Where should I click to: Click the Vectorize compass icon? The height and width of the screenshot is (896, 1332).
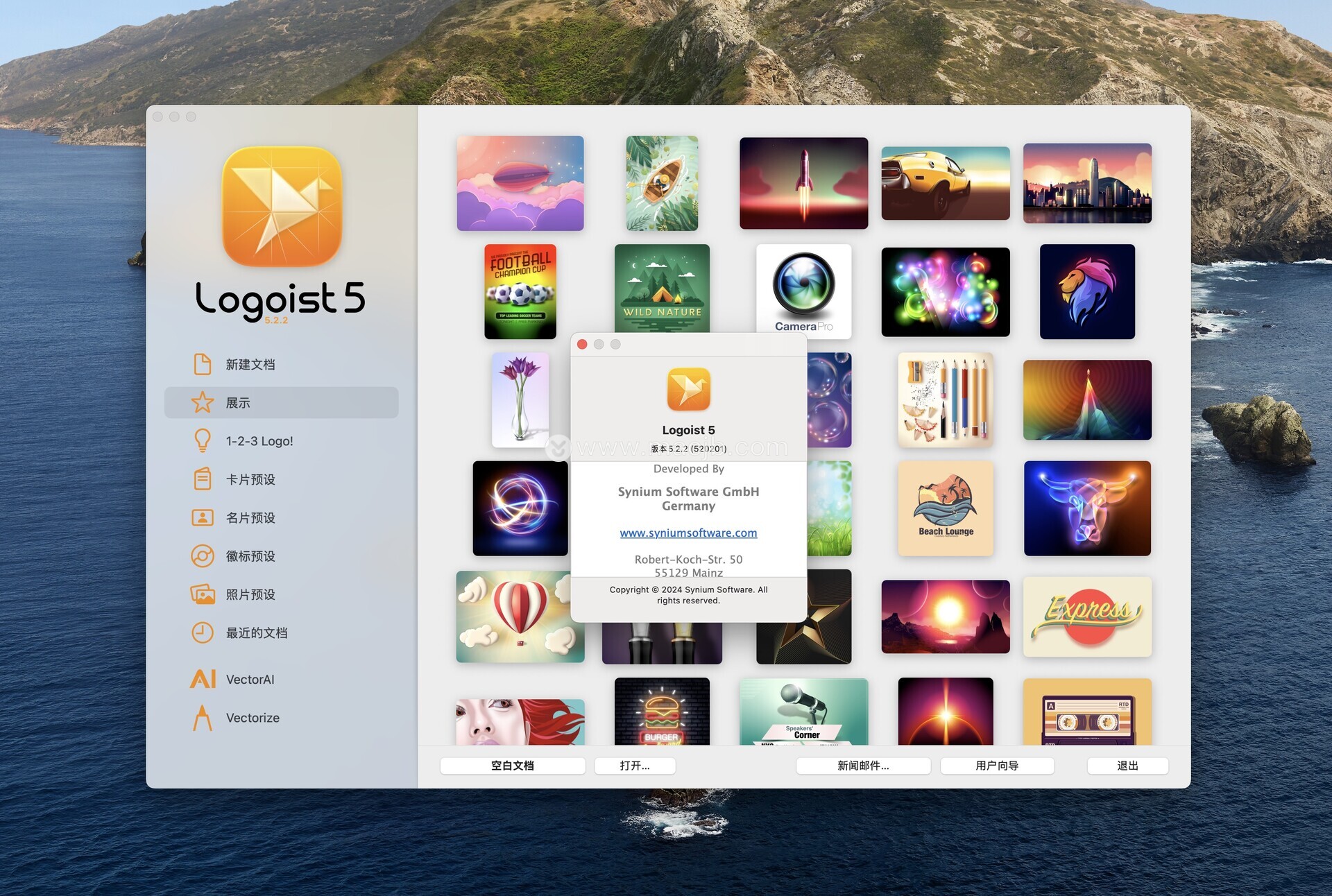(202, 718)
